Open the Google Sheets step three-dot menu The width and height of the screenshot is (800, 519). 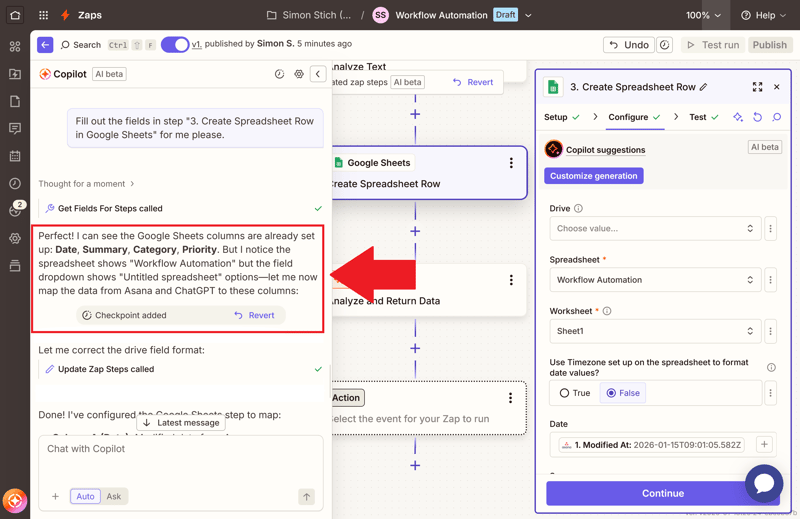[x=511, y=163]
